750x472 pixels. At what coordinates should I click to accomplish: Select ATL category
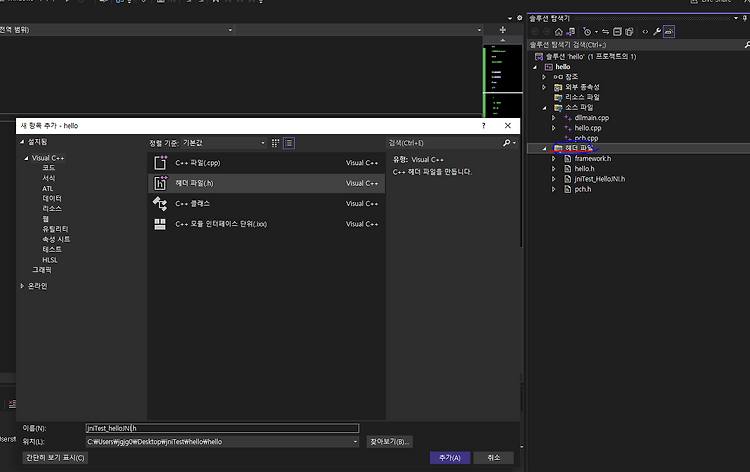[48, 188]
